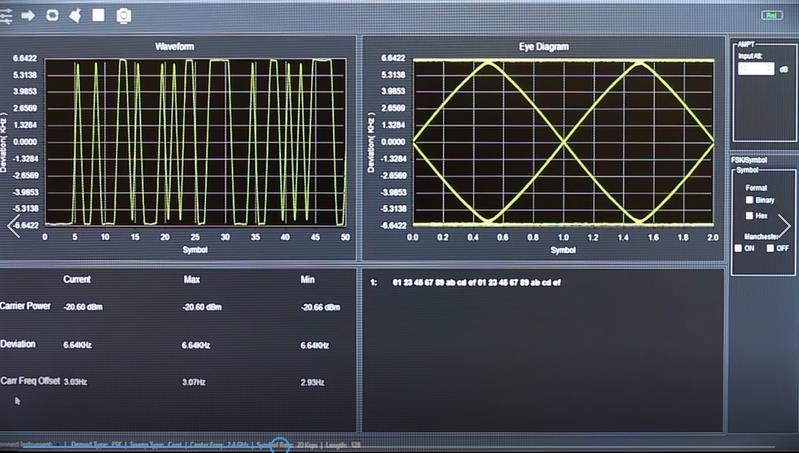
Task: Turn Manchester ON checkbox on
Action: 738,248
